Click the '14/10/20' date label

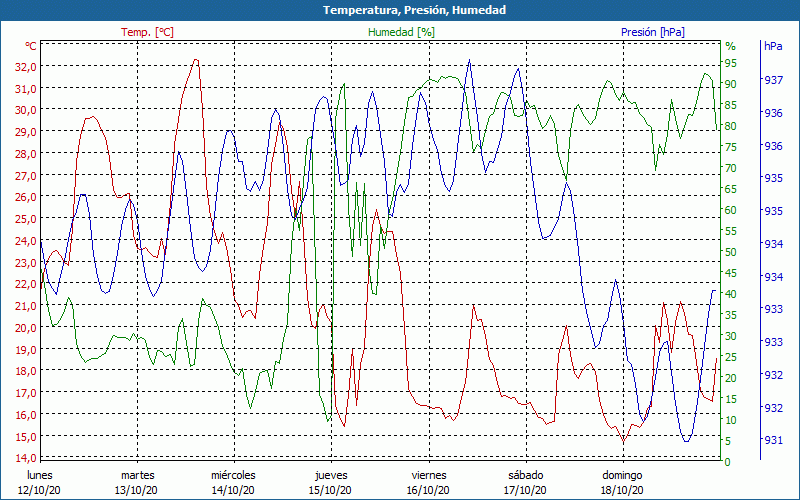coord(233,490)
